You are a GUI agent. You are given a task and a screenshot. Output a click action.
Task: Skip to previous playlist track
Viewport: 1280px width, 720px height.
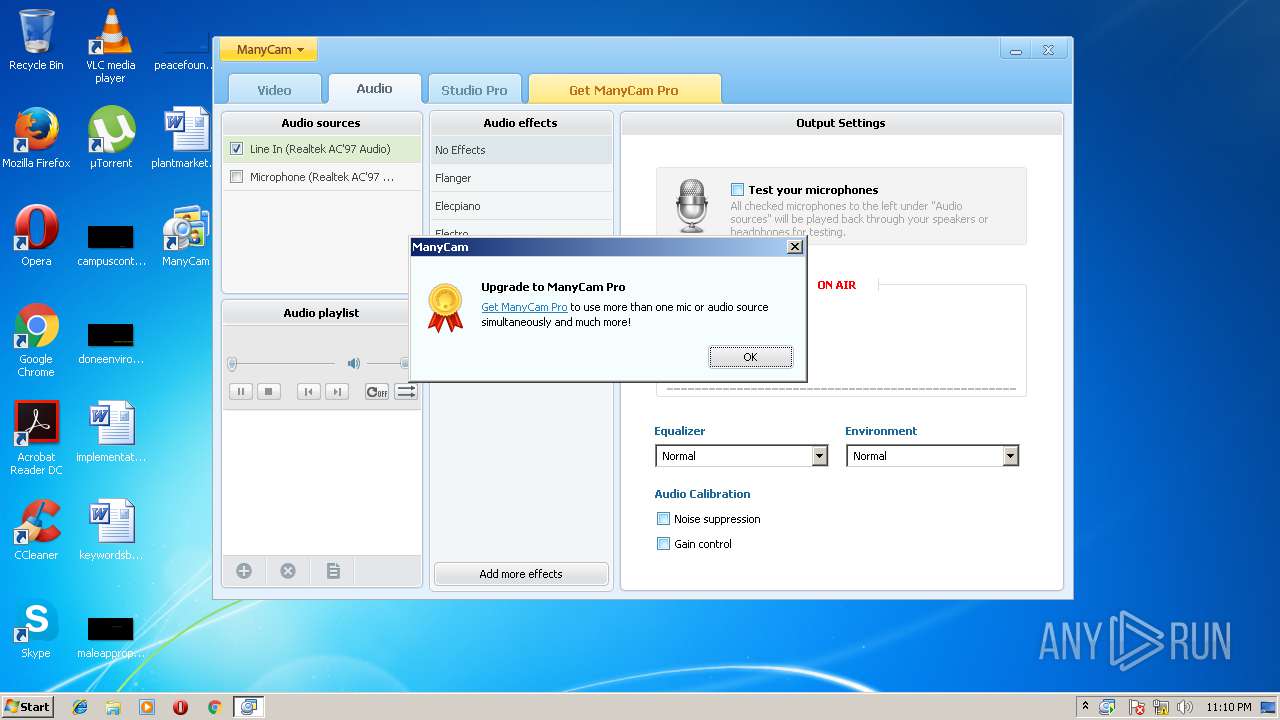(309, 392)
